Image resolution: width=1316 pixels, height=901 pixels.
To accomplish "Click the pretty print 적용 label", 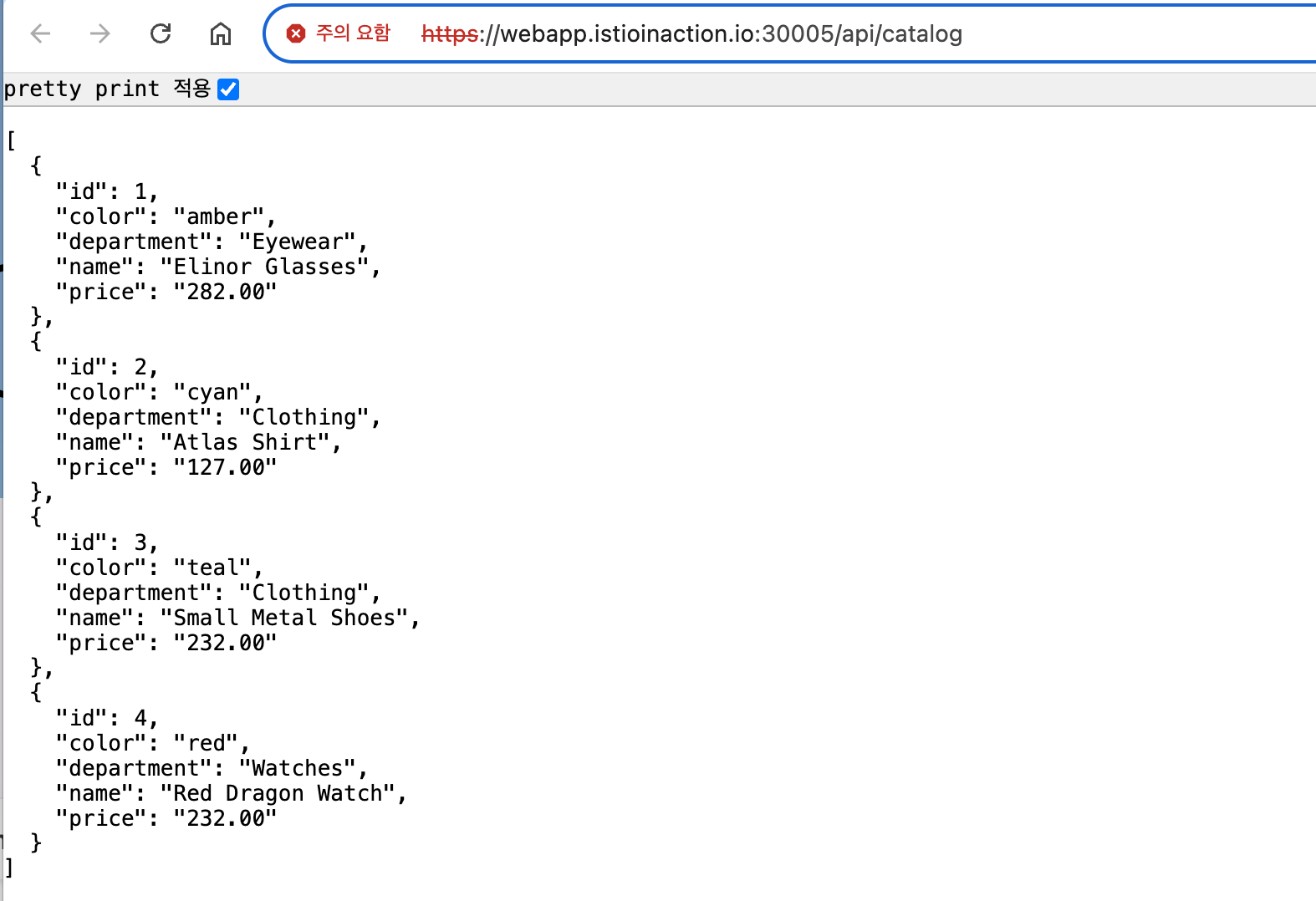I will click(x=107, y=89).
